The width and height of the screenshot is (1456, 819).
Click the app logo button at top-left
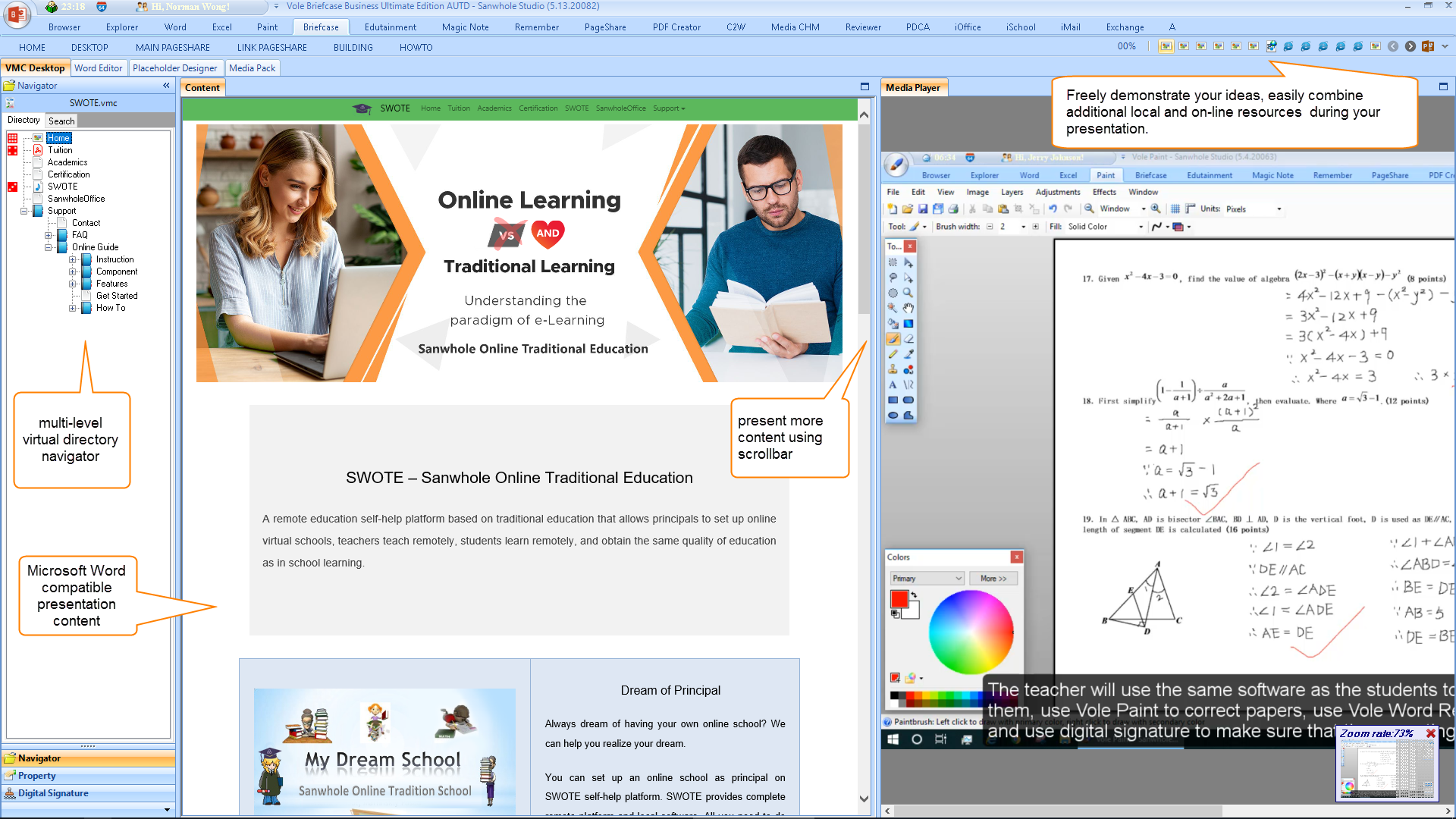tap(17, 14)
